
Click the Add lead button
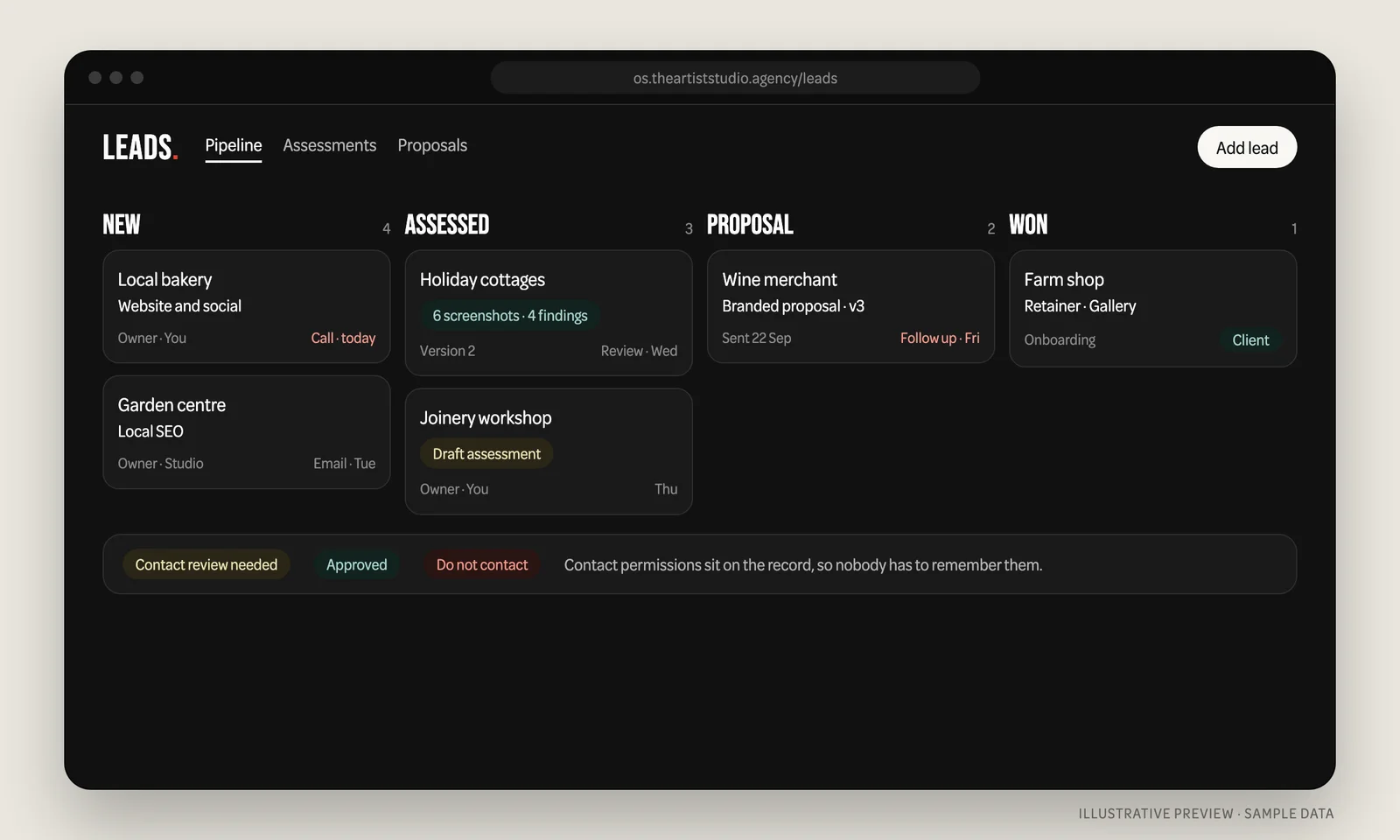pos(1247,147)
